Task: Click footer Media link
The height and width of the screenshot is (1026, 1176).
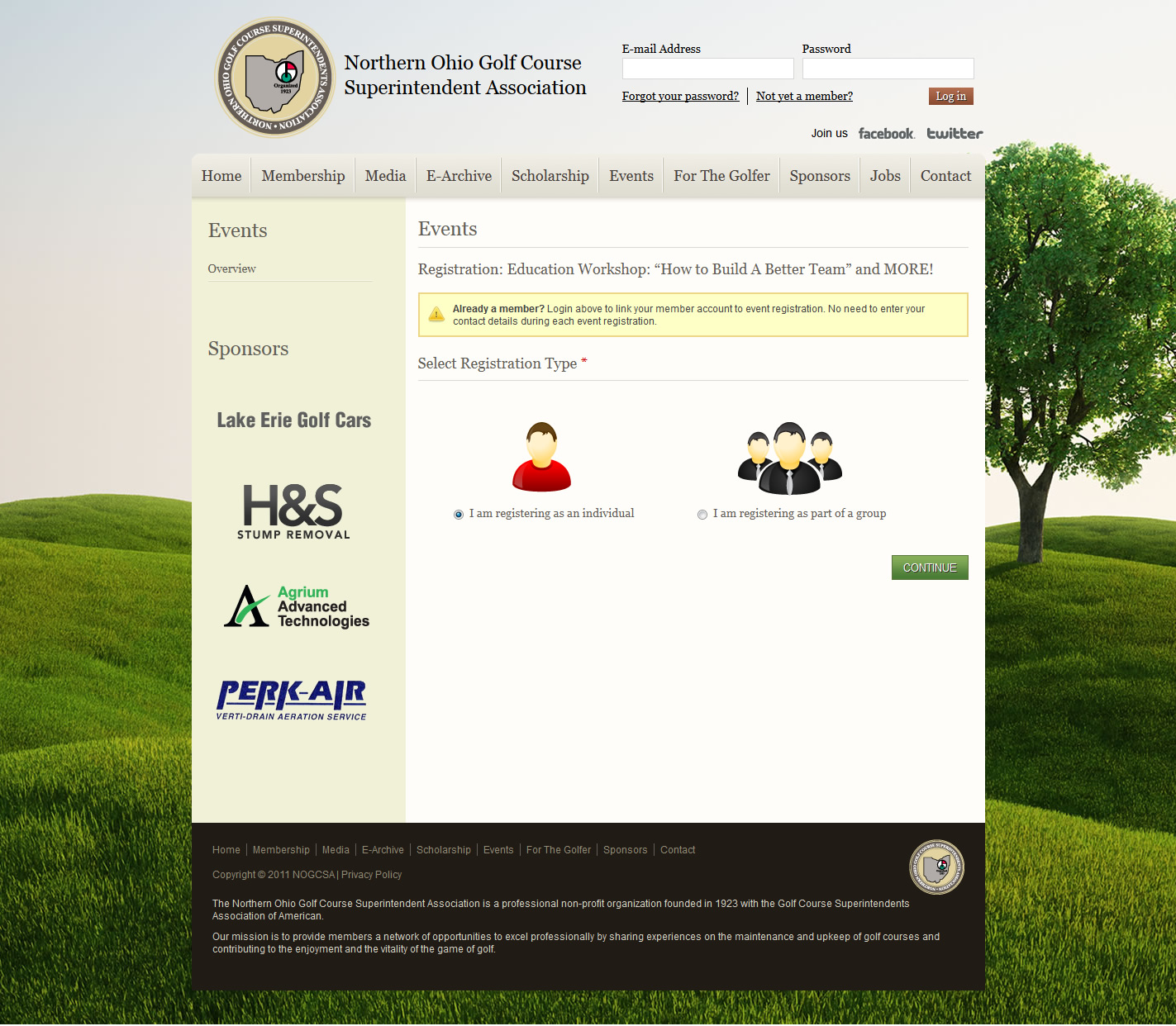Action: click(336, 850)
